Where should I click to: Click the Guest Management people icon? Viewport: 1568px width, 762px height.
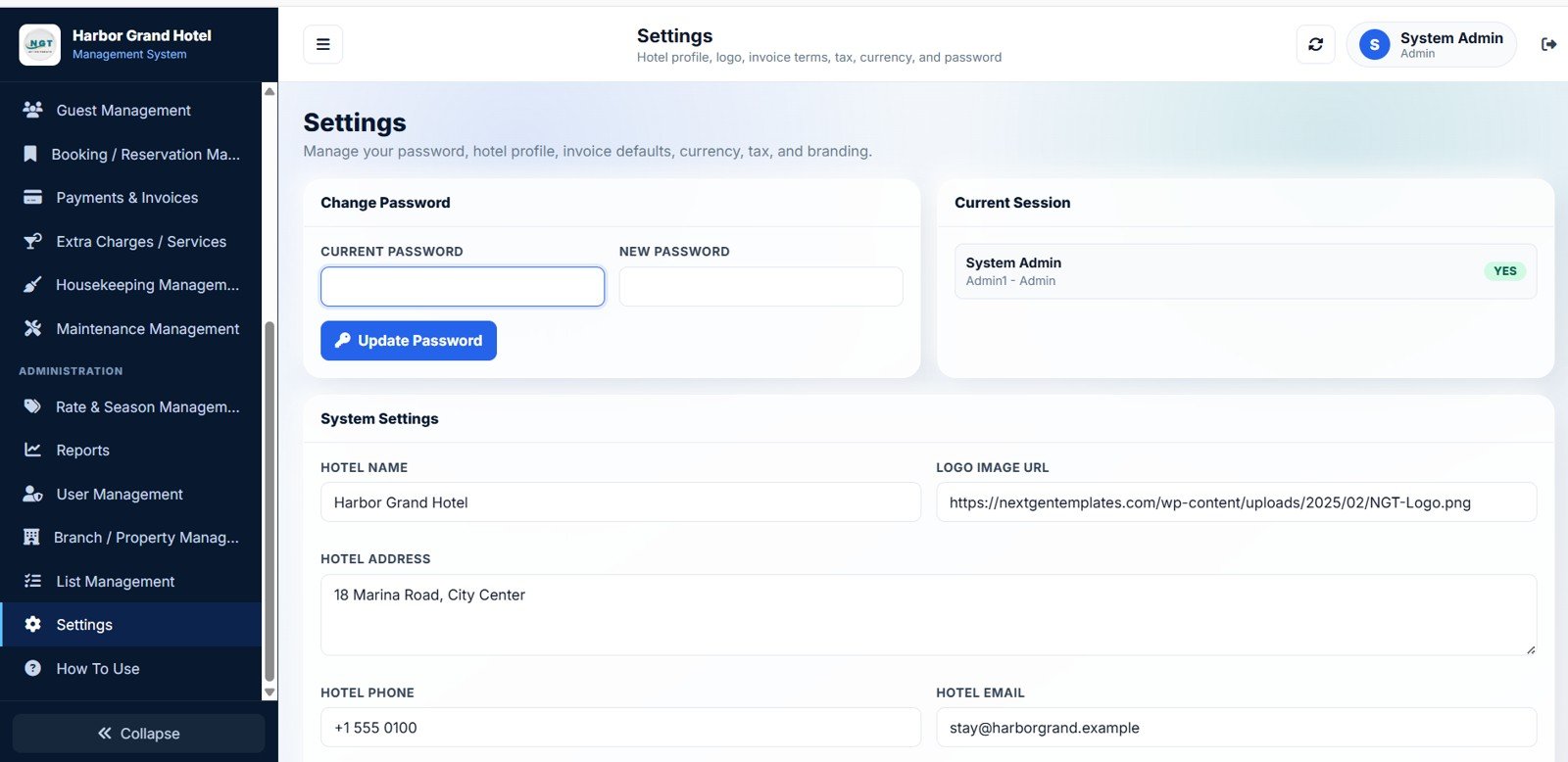point(32,110)
